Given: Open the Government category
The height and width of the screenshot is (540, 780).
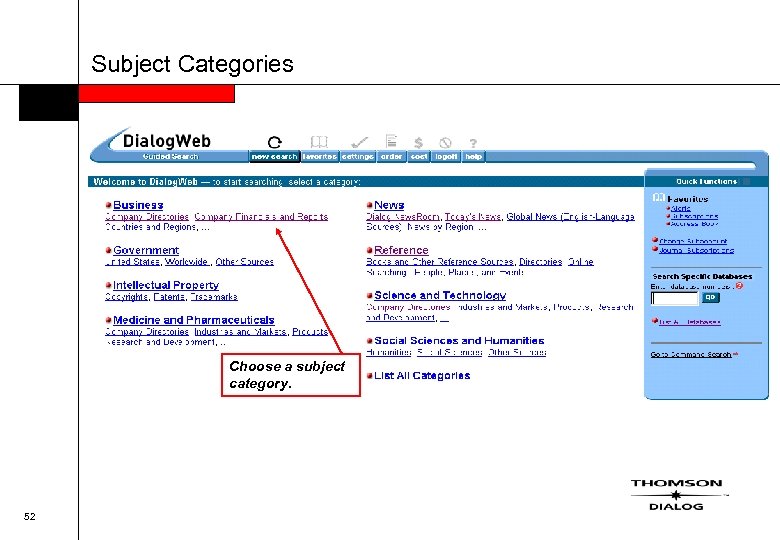Looking at the screenshot, I should (x=146, y=250).
